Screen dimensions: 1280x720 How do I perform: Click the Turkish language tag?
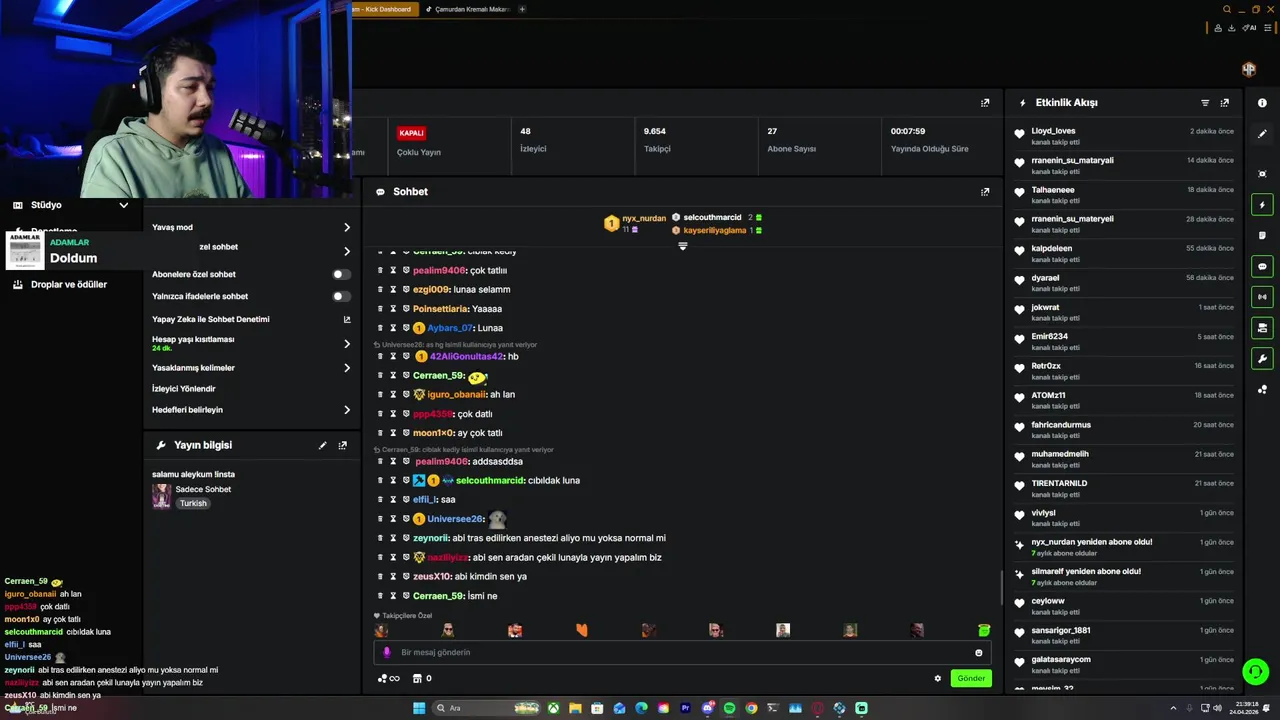coord(193,504)
